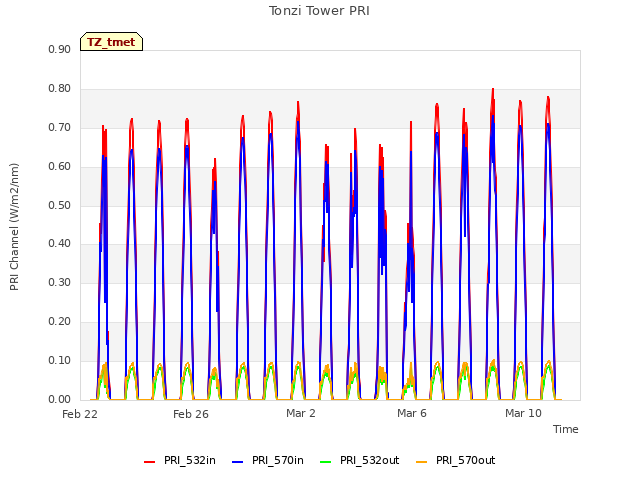The image size is (640, 480).
Task: Click the Mar 6 x-axis tick label
Action: pos(412,413)
